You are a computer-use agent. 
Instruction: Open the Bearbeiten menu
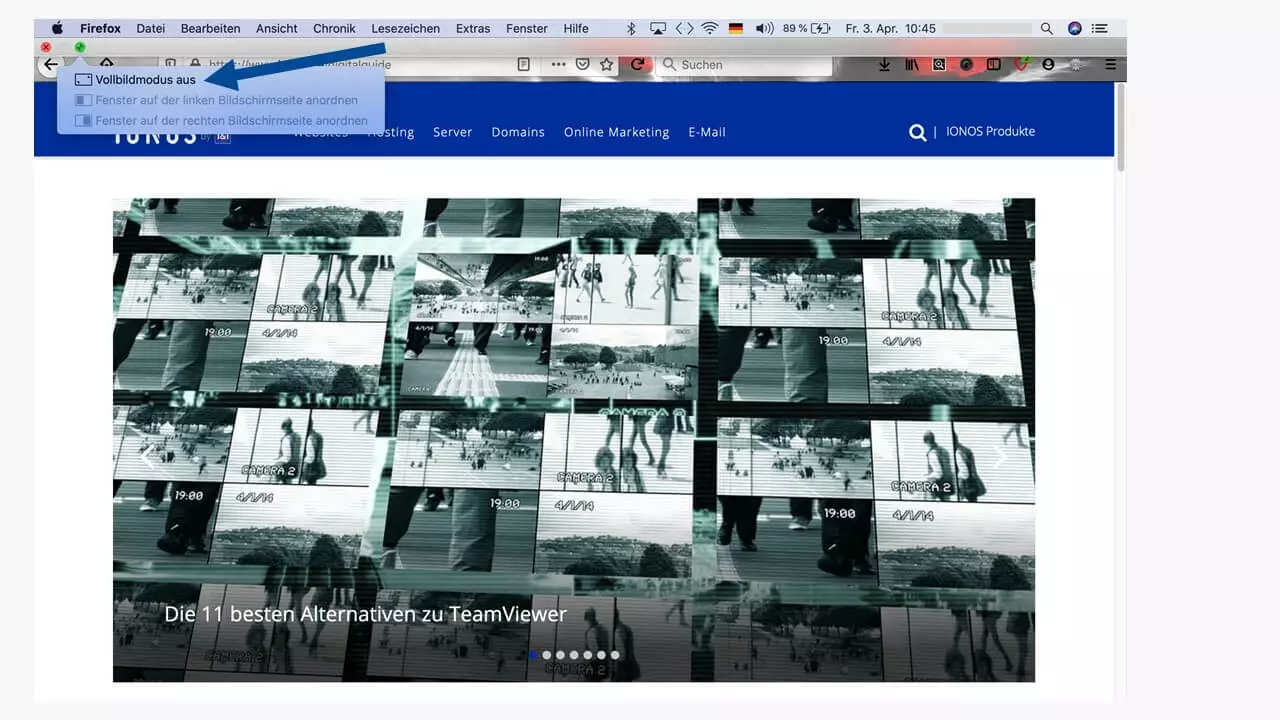click(x=211, y=28)
